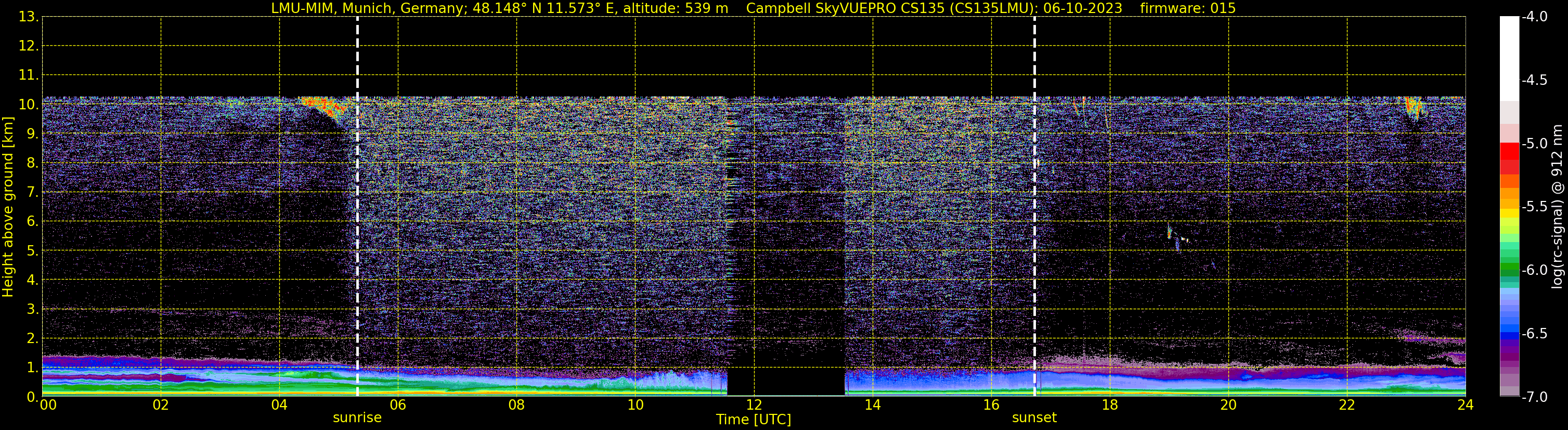This screenshot has width=1568, height=430.
Task: Click the x-axis tick label '14'
Action: point(873,404)
